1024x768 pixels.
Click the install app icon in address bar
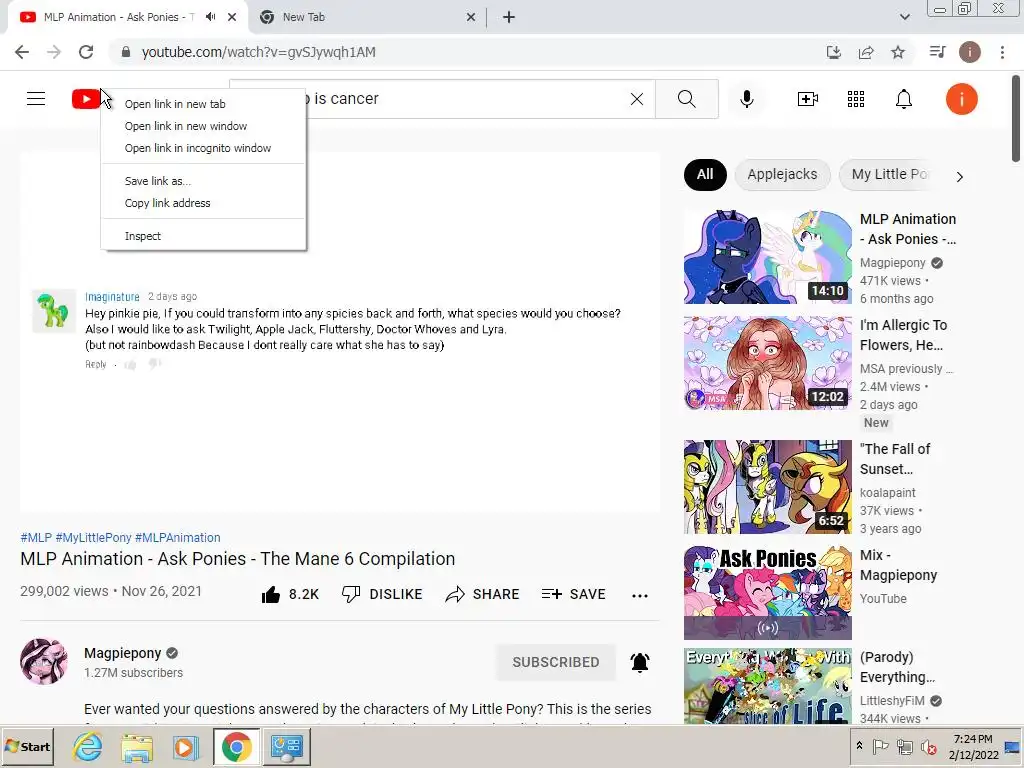coord(834,52)
